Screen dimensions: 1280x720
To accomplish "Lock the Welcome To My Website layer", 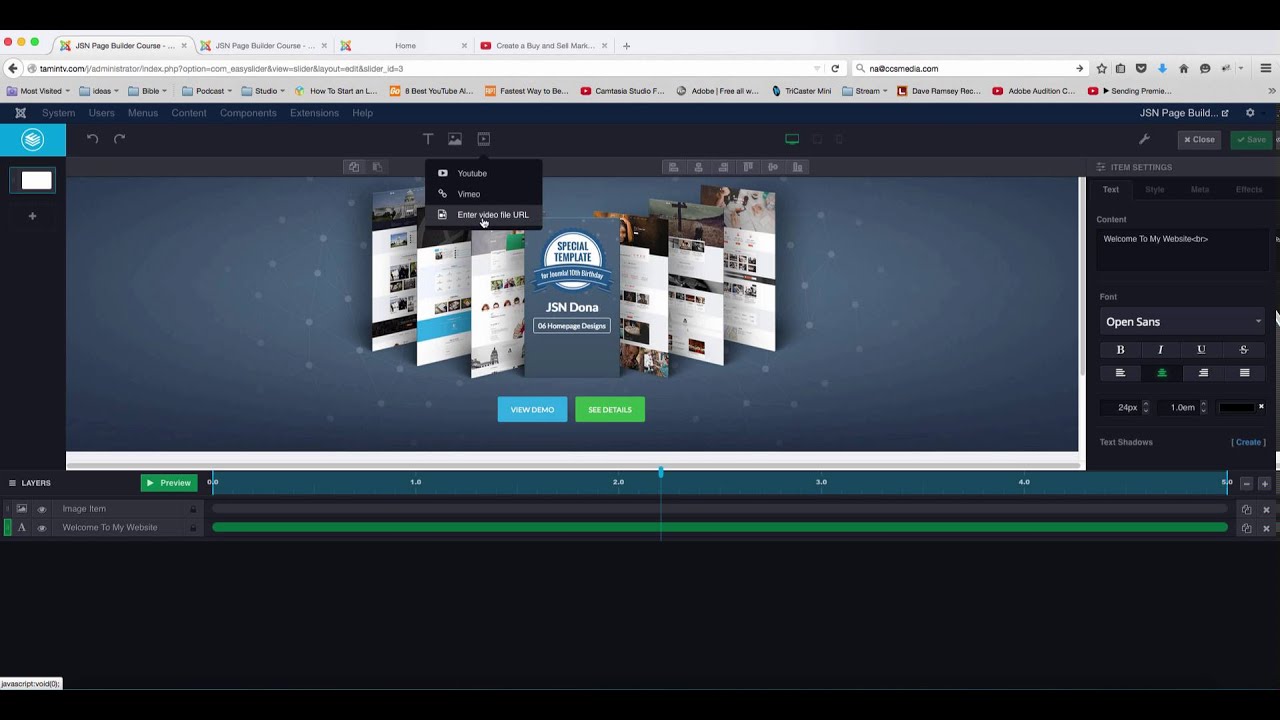I will [x=193, y=528].
